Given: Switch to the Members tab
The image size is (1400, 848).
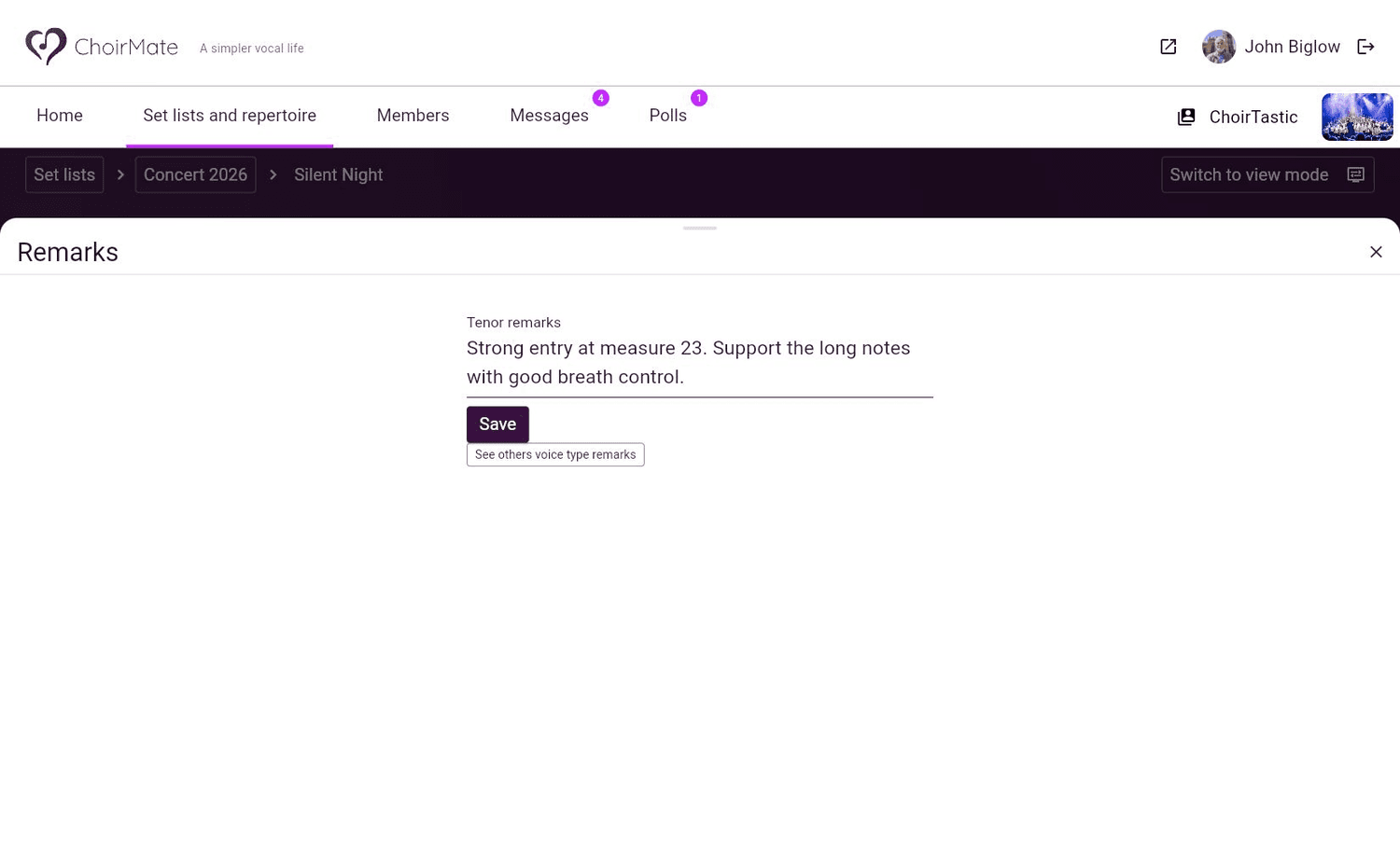Looking at the screenshot, I should (413, 116).
